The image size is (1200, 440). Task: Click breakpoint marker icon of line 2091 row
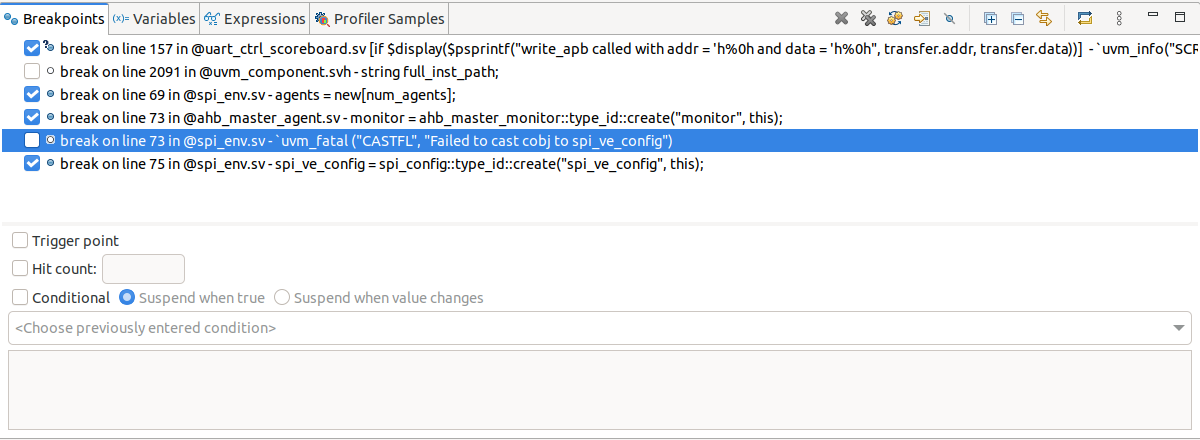click(50, 71)
